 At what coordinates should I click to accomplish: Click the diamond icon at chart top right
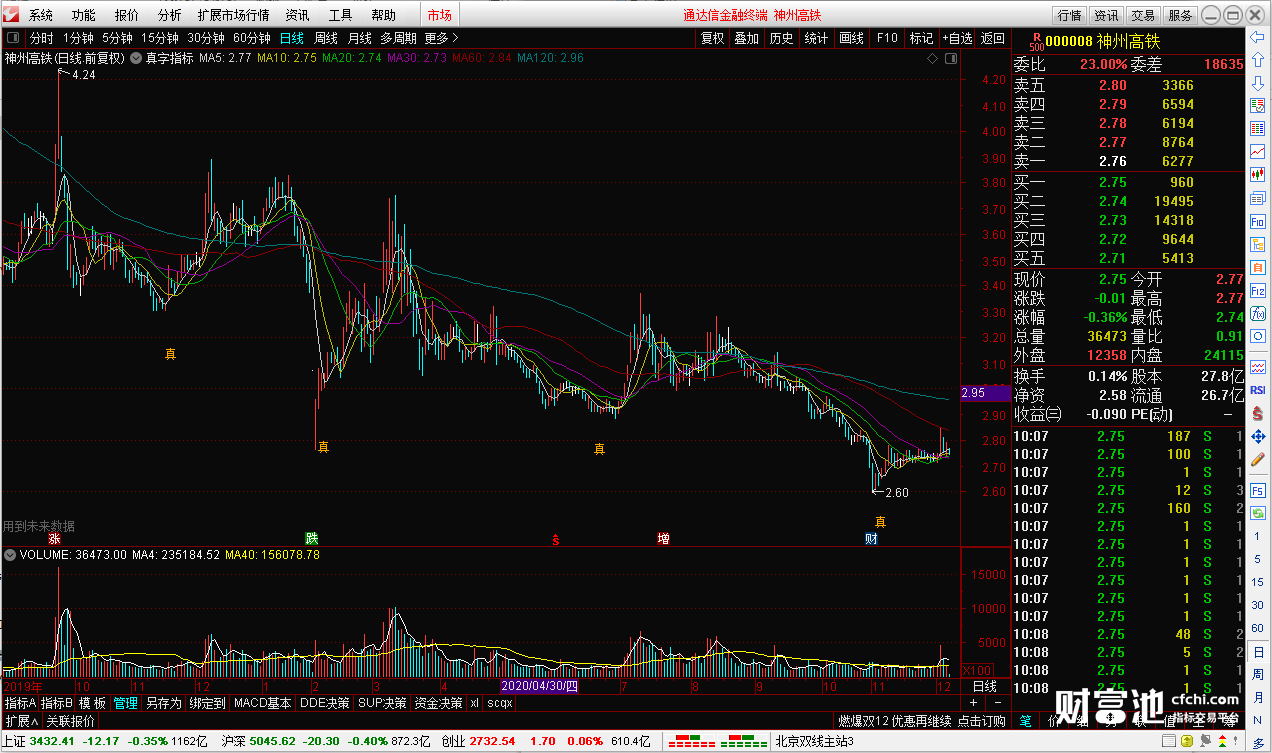[x=933, y=59]
